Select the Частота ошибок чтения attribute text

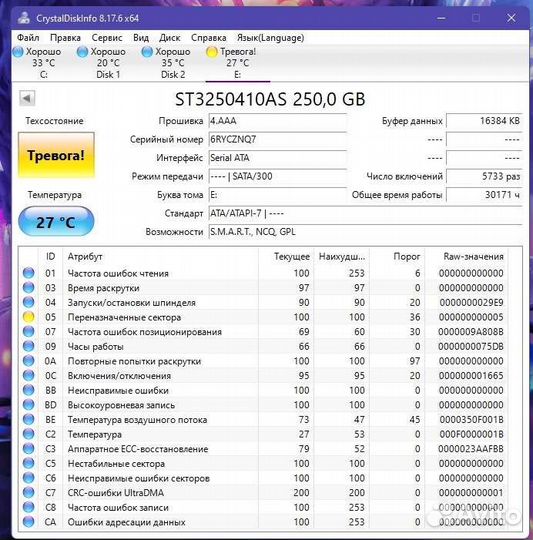(118, 273)
